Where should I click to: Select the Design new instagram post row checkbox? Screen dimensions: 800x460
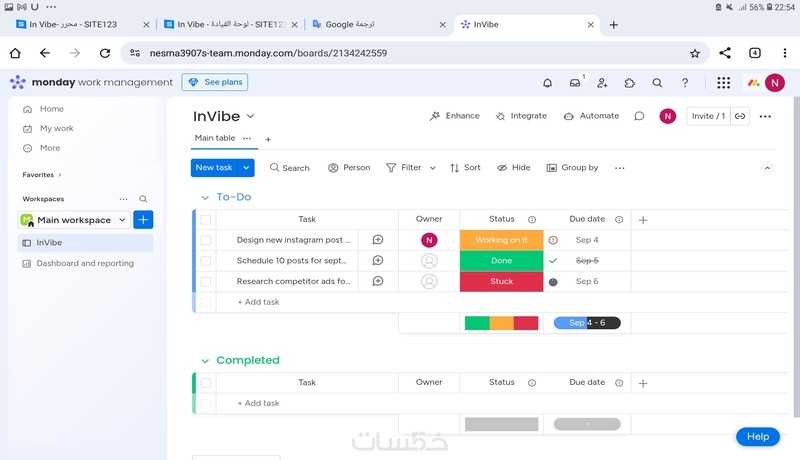pos(206,240)
